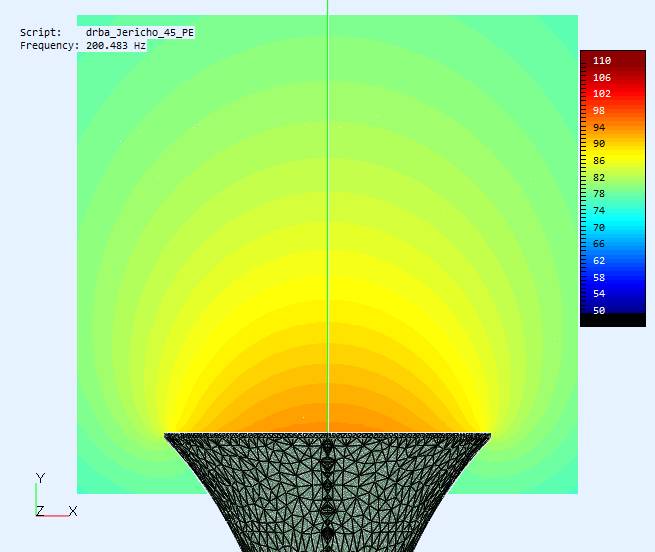Click the 94 legend value
This screenshot has height=552, width=655.
599,127
